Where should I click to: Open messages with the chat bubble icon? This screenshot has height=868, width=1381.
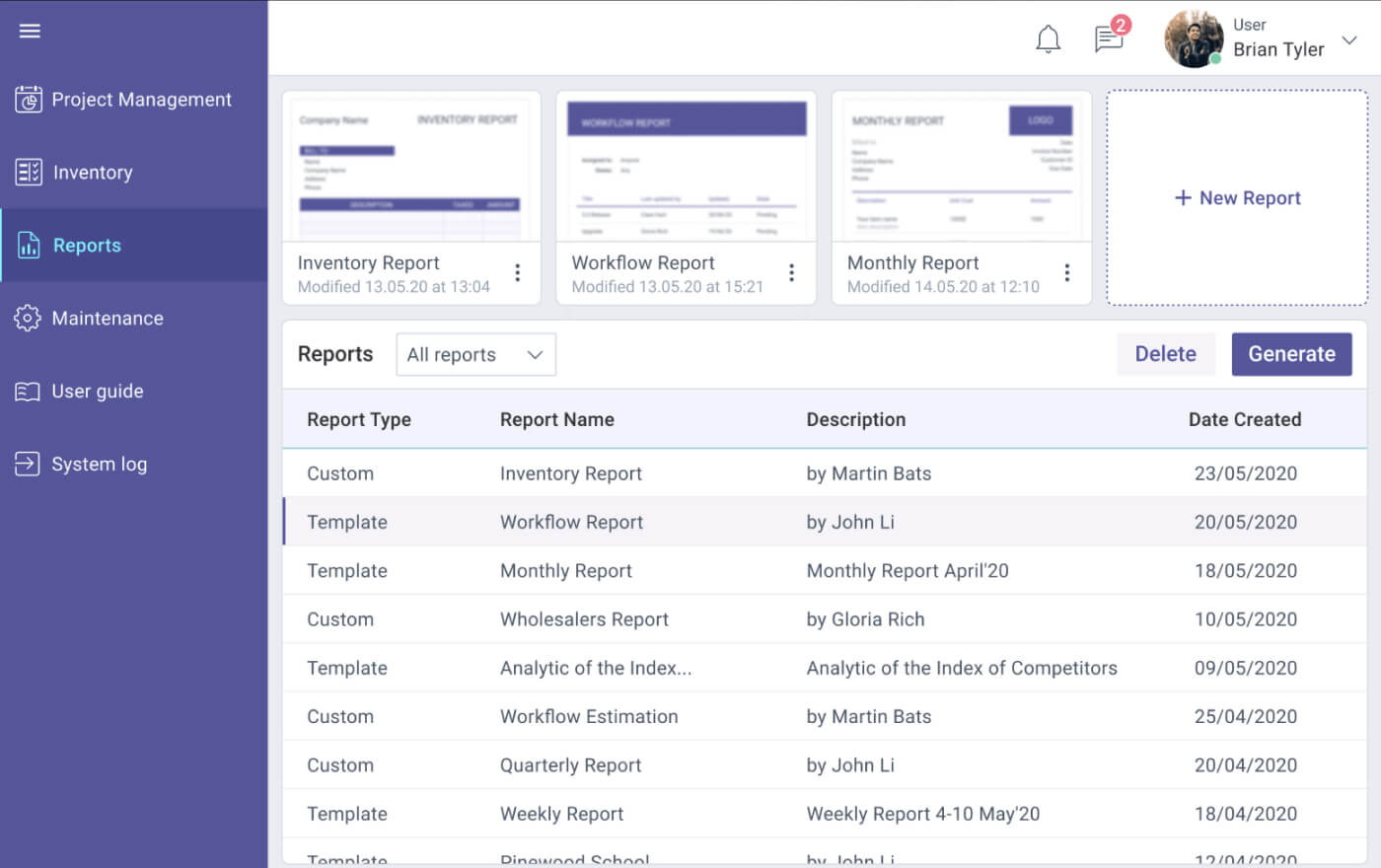pos(1108,40)
